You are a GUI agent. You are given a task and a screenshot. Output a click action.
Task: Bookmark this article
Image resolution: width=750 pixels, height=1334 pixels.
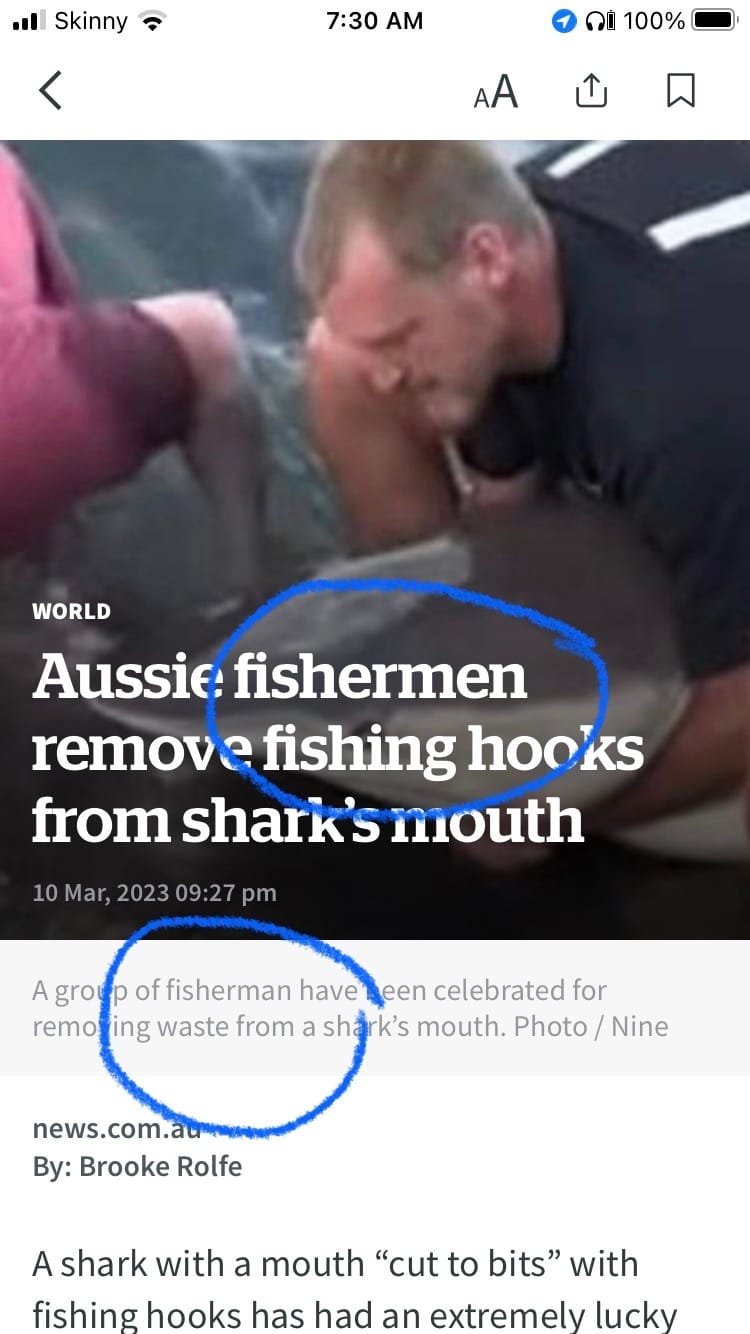tap(680, 91)
